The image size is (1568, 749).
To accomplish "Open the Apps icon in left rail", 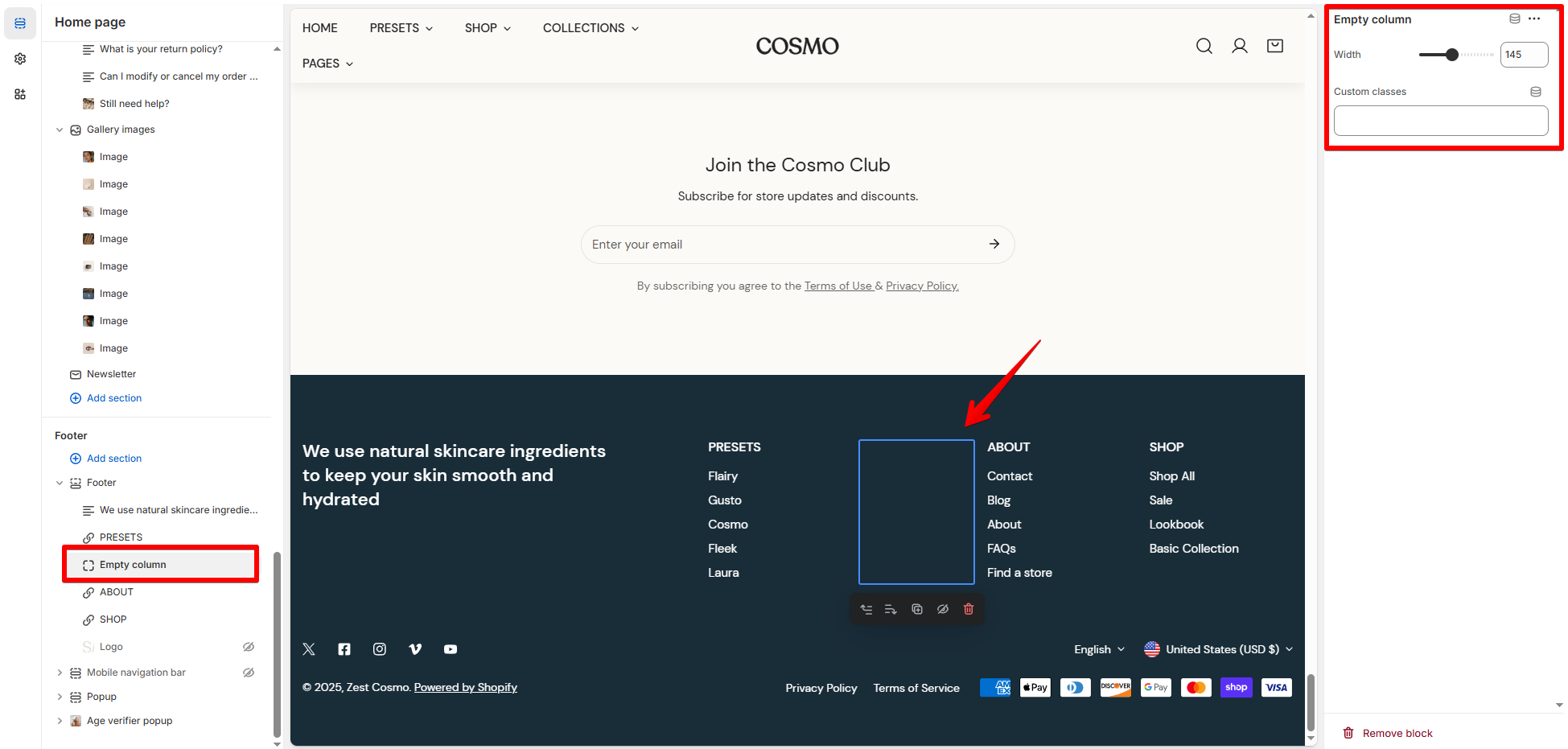I will click(x=20, y=94).
